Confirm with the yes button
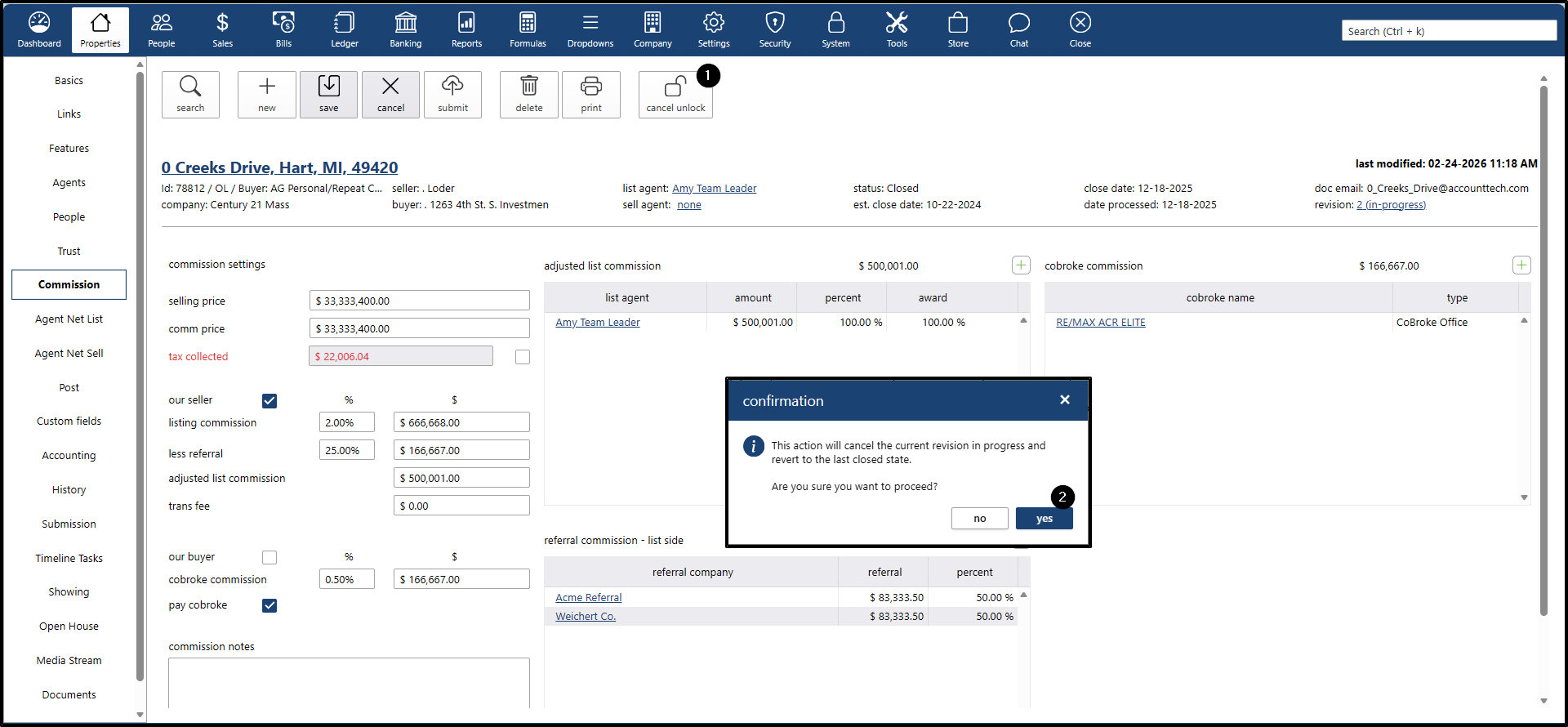Viewport: 1568px width, 727px height. pyautogui.click(x=1044, y=519)
